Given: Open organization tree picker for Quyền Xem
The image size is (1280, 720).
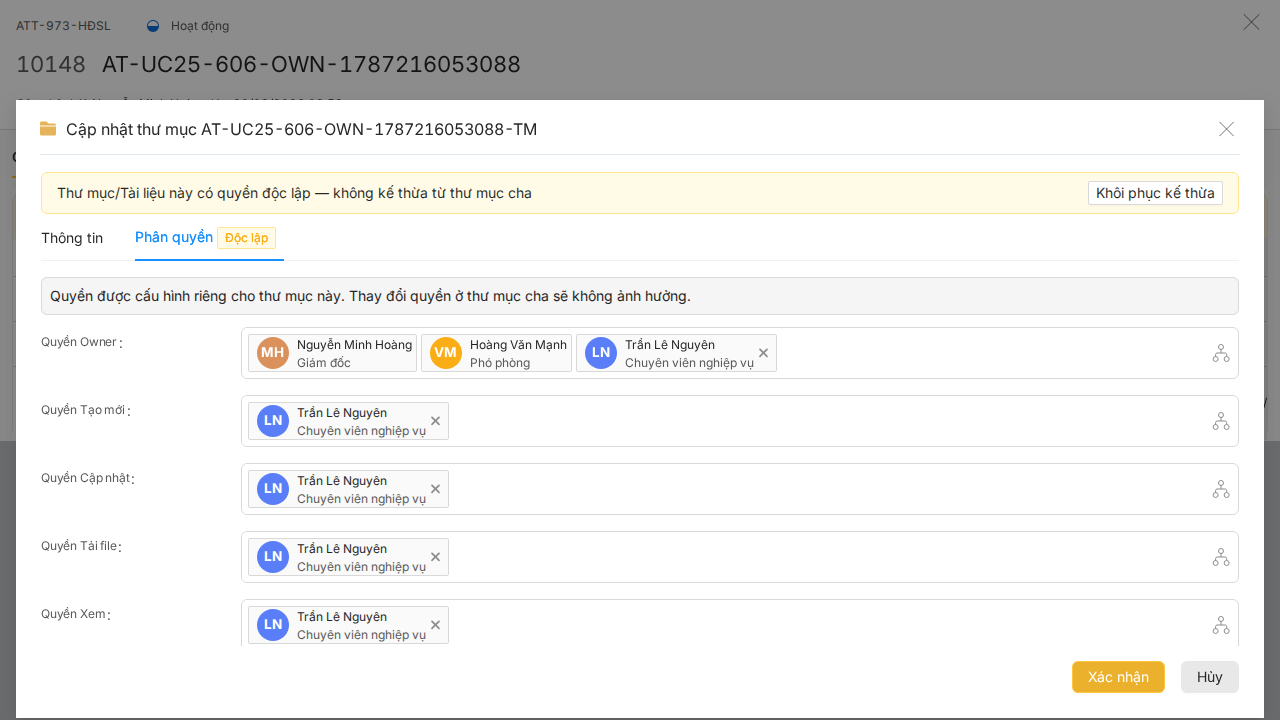Looking at the screenshot, I should coord(1221,625).
